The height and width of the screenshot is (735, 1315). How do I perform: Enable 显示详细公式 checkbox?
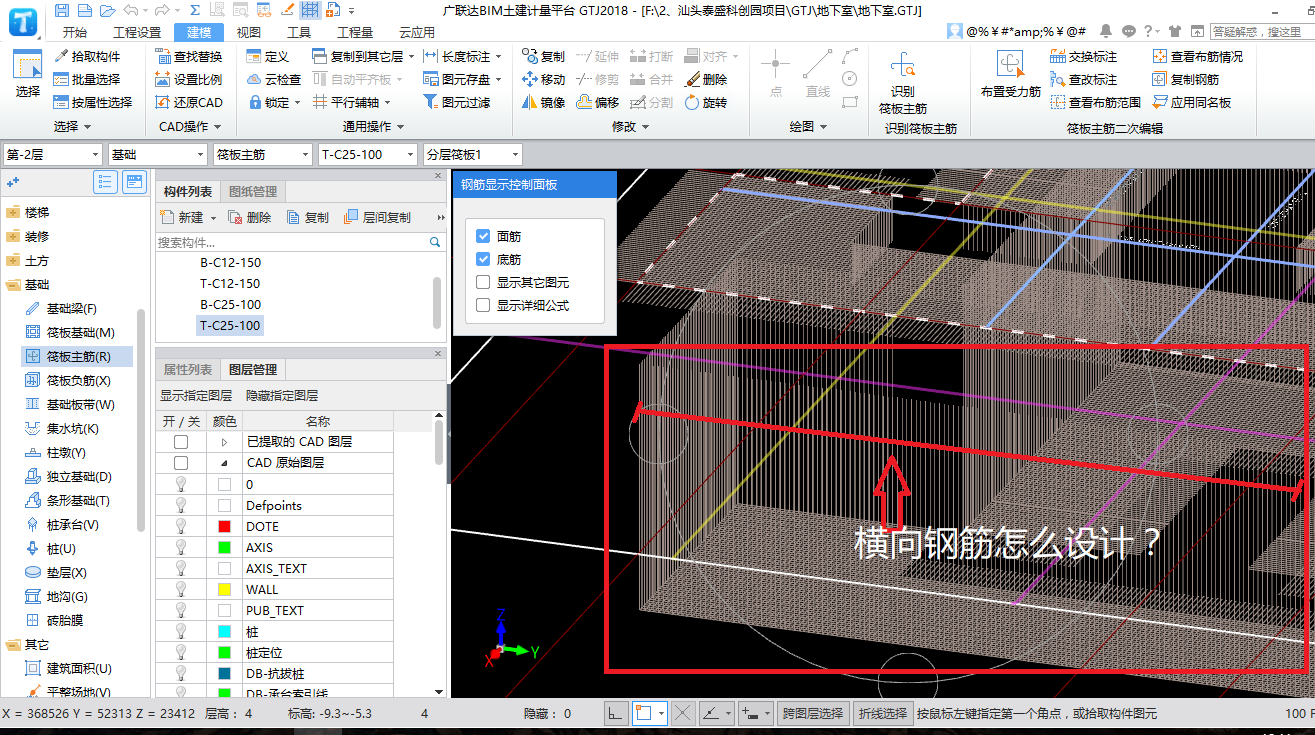tap(483, 305)
